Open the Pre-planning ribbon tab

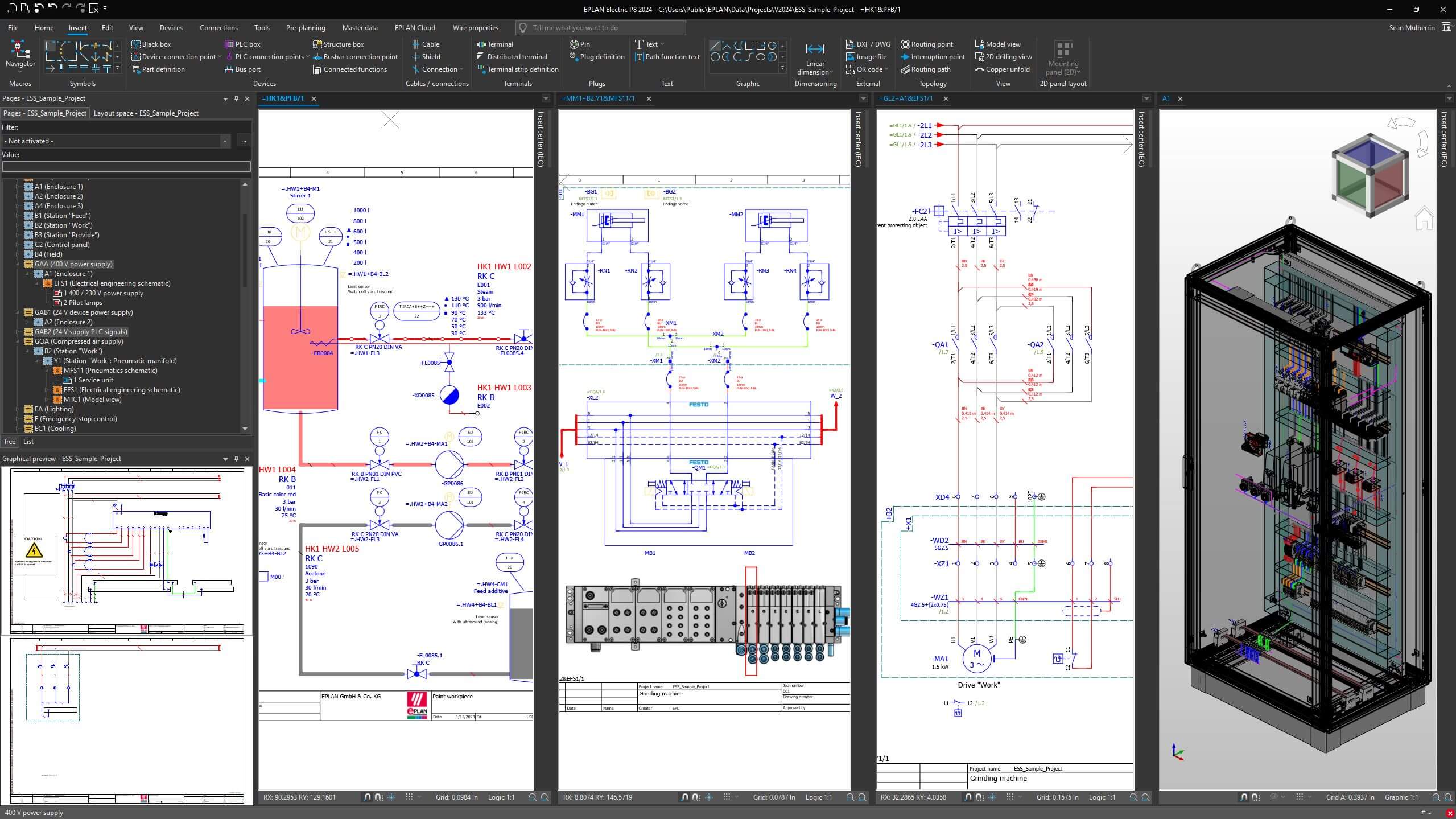pos(306,27)
